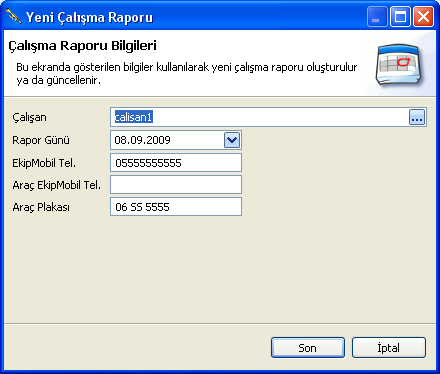
Task: Open employee browse button with three dots
Action: (417, 117)
